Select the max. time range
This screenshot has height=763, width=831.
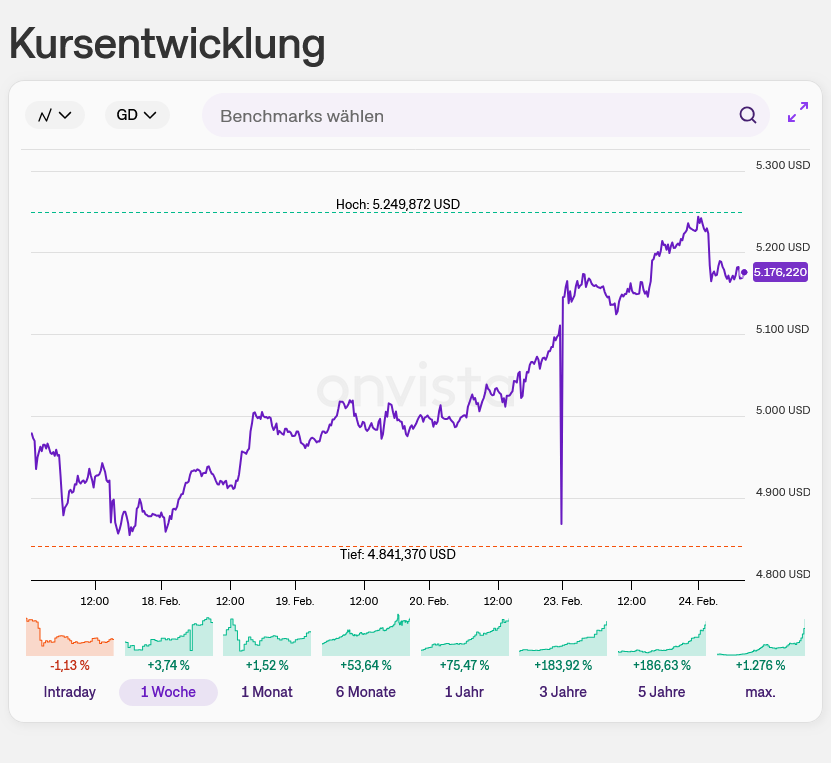coord(760,692)
